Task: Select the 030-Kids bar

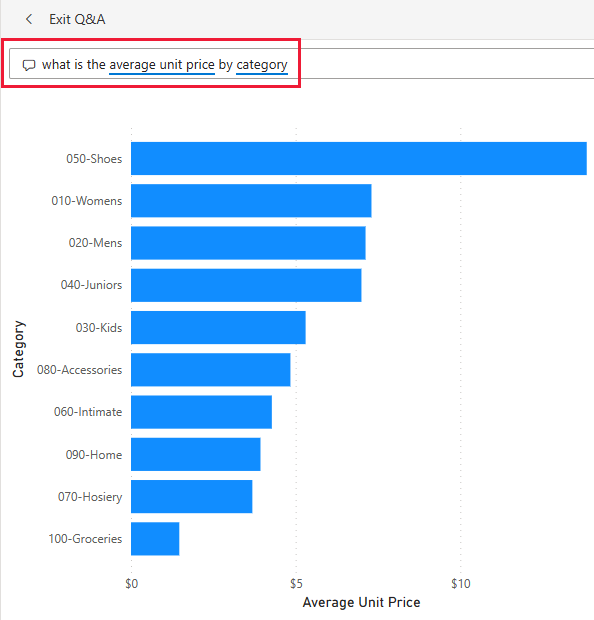Action: click(218, 327)
